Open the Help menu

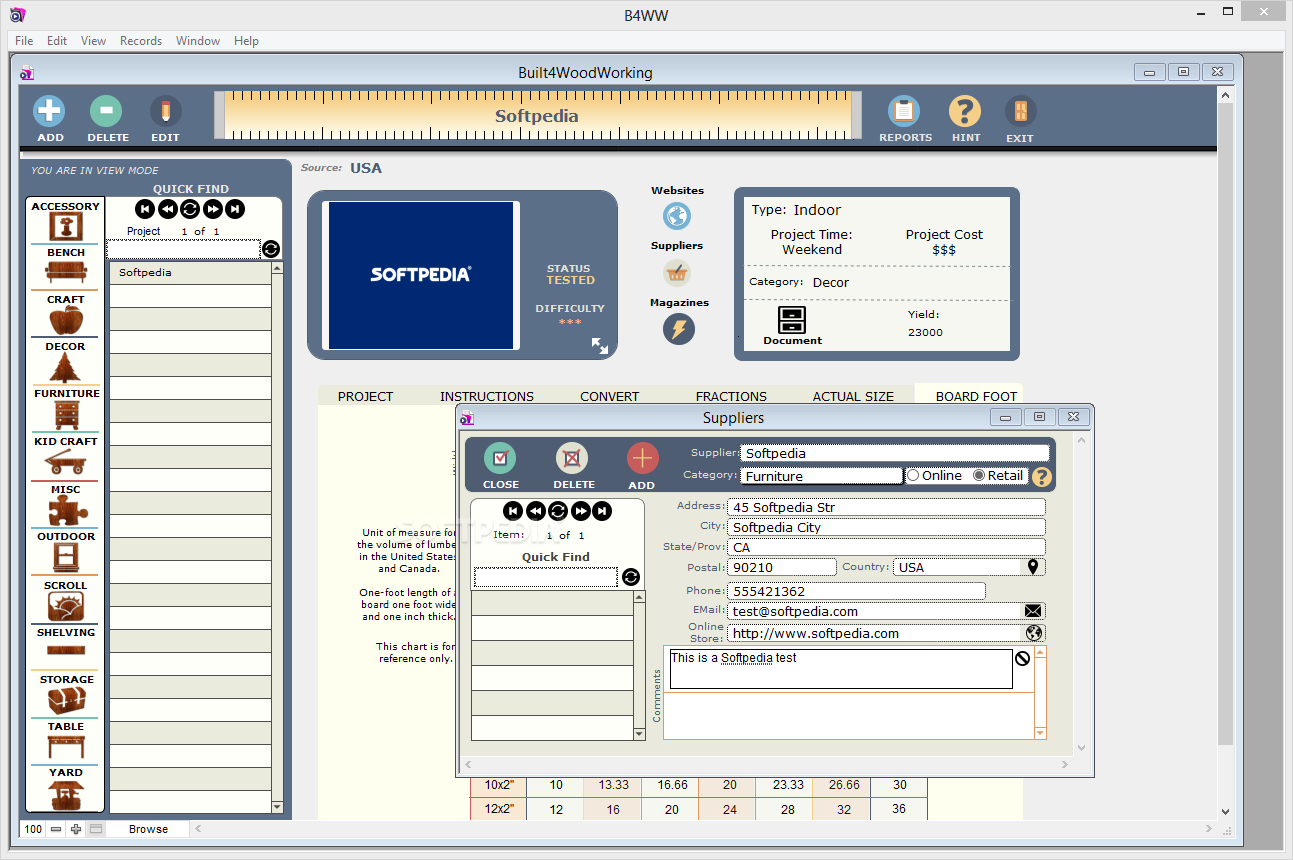click(x=246, y=41)
